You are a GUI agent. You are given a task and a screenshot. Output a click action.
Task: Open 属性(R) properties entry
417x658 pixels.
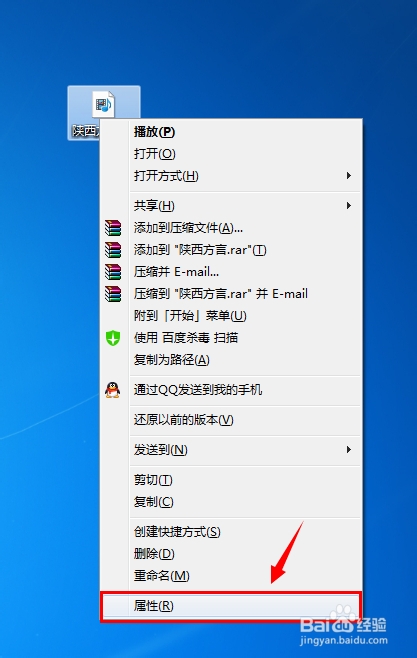pyautogui.click(x=154, y=606)
